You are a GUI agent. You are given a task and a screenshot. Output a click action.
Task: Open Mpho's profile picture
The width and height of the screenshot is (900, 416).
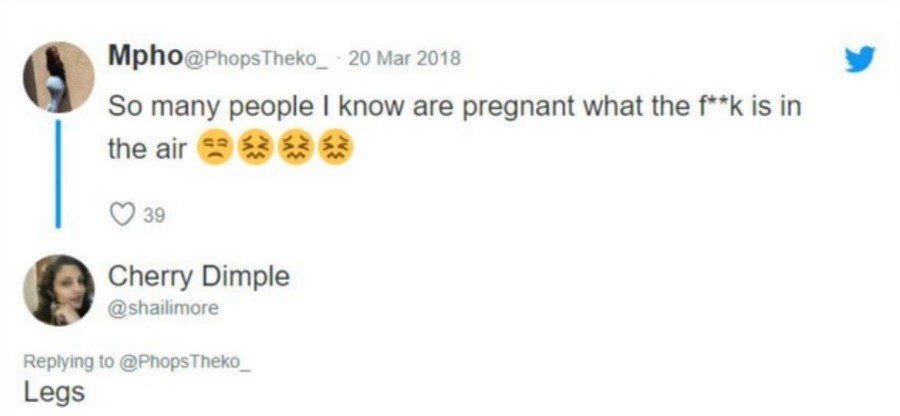(x=59, y=78)
